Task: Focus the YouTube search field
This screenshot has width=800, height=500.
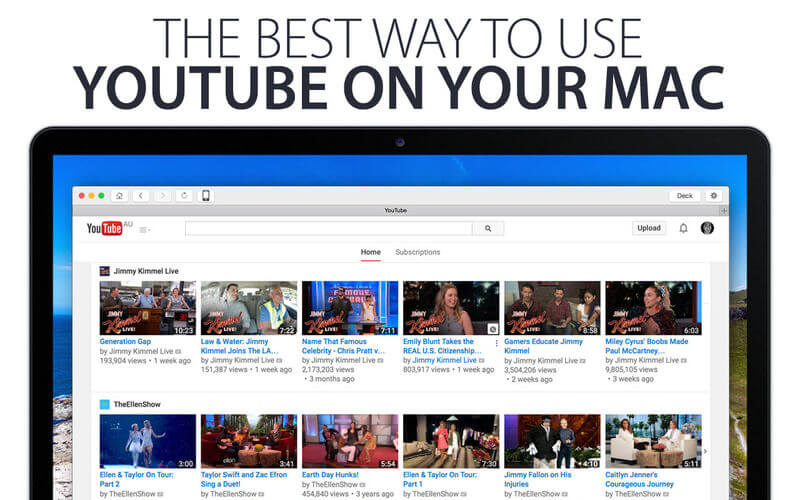Action: 329,228
